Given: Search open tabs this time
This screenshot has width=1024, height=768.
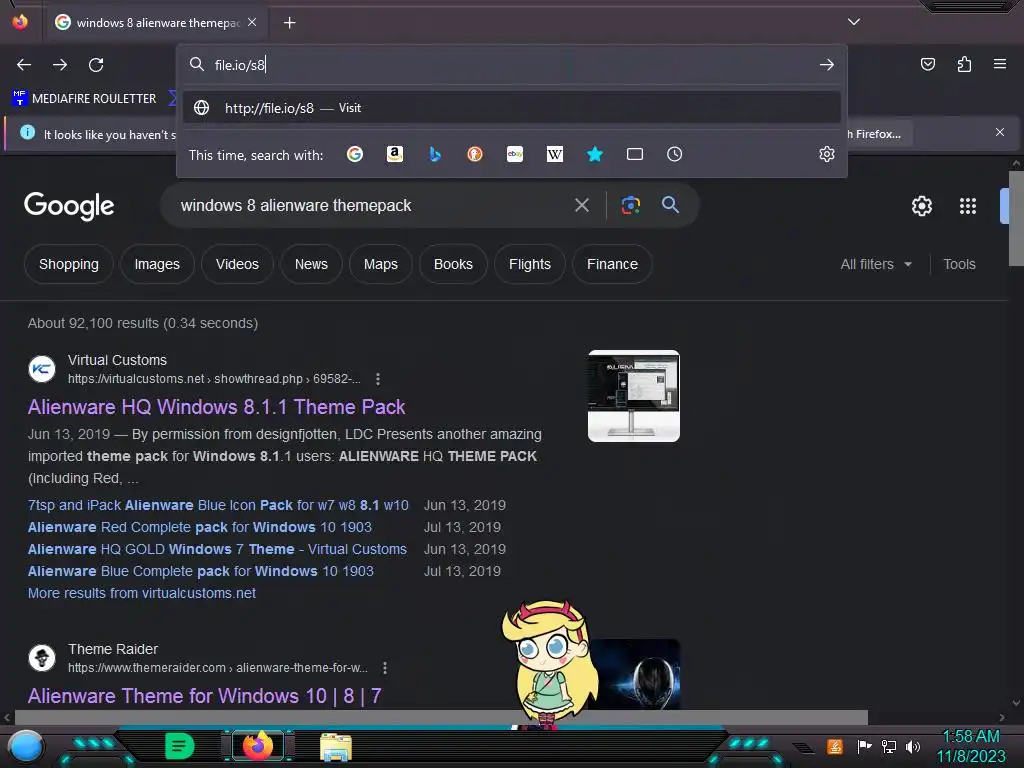Looking at the screenshot, I should 635,154.
